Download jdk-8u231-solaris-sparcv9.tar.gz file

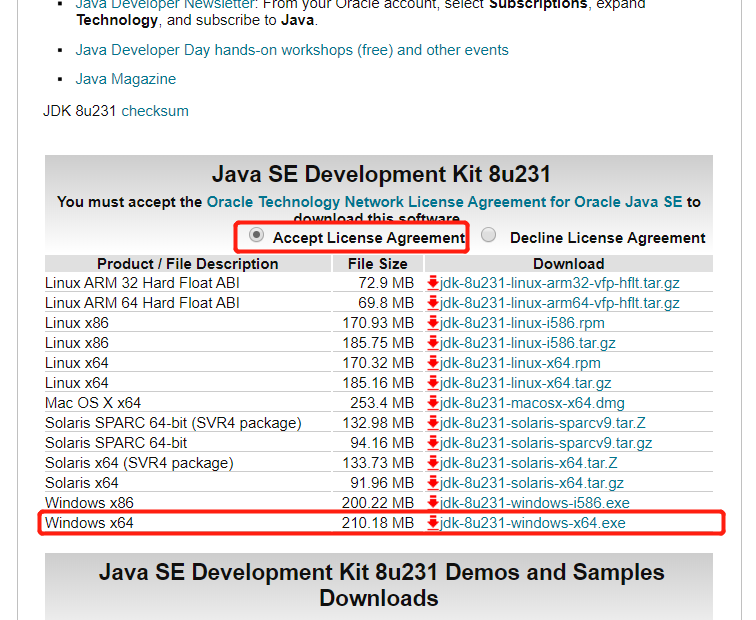[546, 443]
